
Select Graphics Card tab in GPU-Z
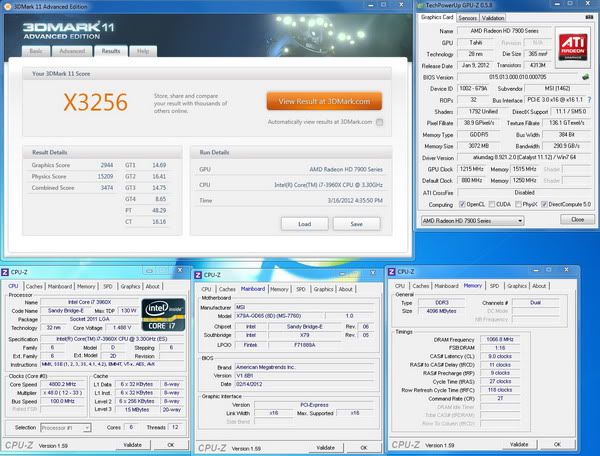tap(437, 17)
